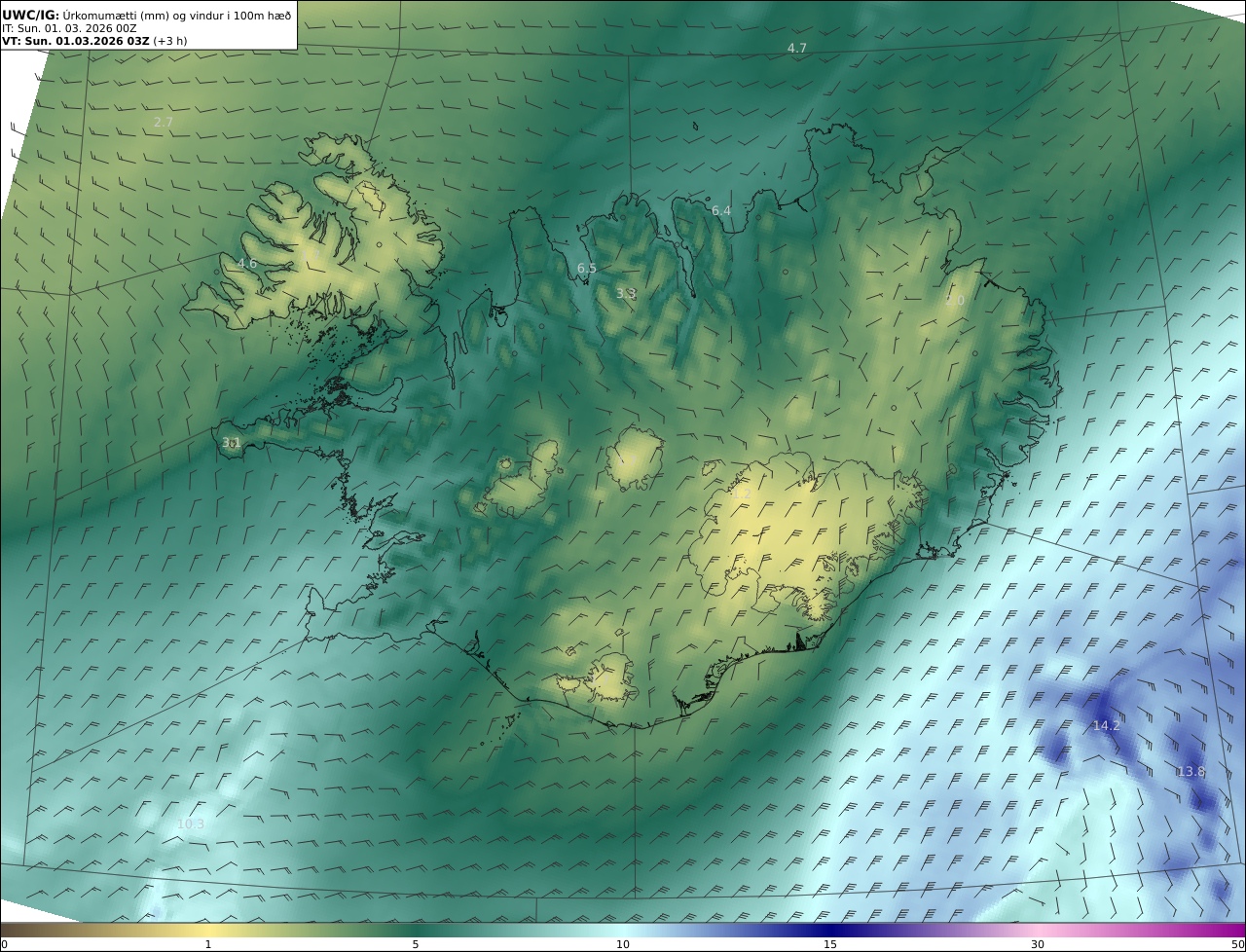Click the title "Úrkomumætti (mm) og vindur í 100m hæð"
Viewport: 1246px width, 952px height.
[x=176, y=15]
